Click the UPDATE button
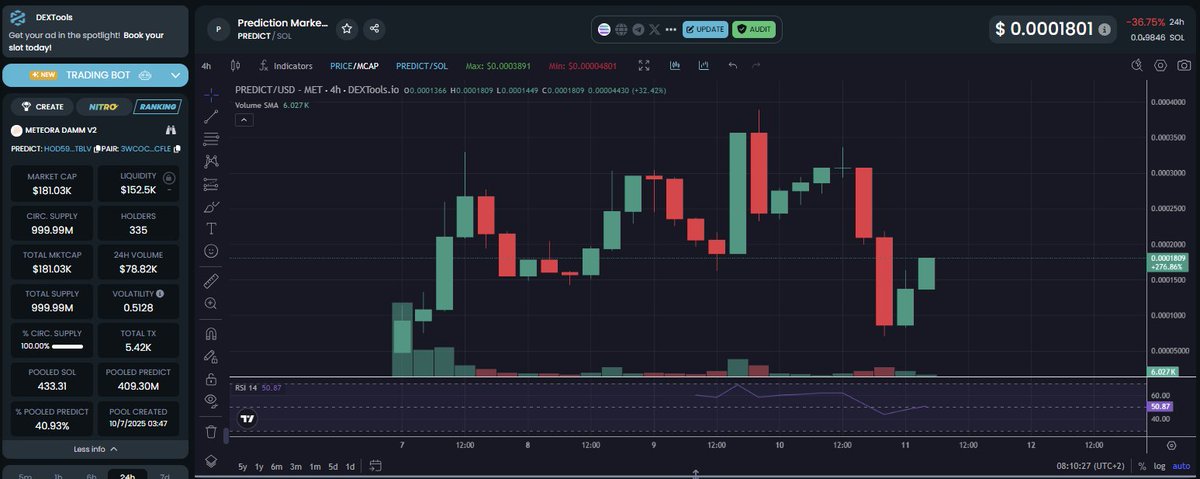The height and width of the screenshot is (479, 1200). [x=705, y=30]
